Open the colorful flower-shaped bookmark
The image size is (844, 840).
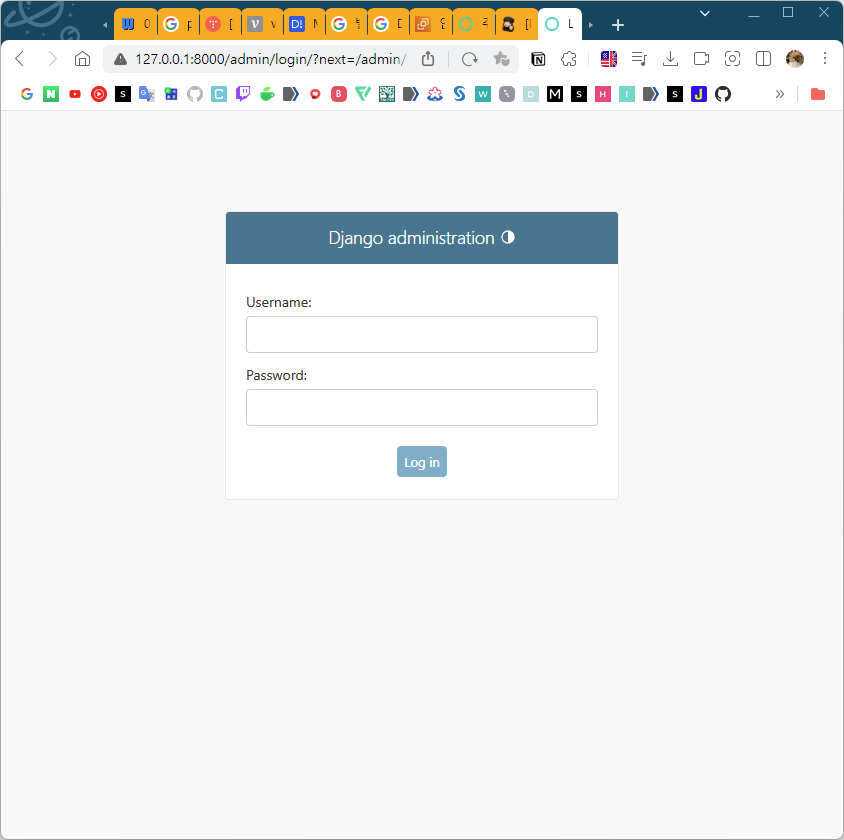(435, 94)
